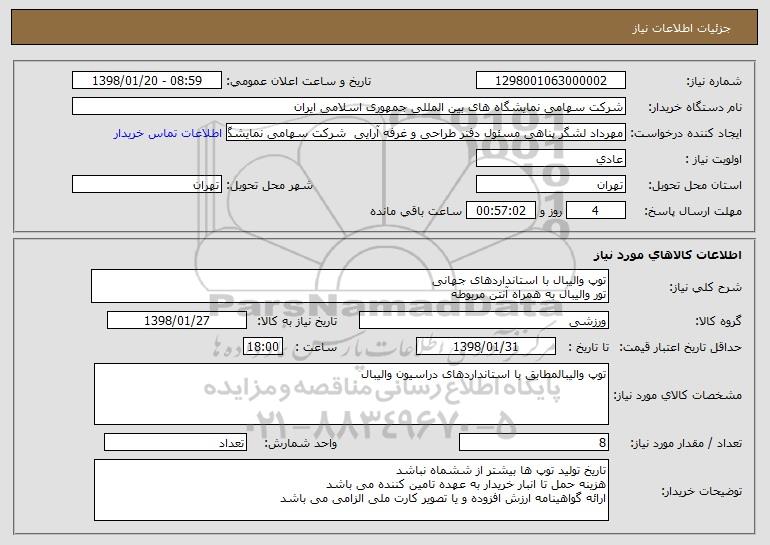Click the نام دستگاه خریدار field

coord(349,107)
